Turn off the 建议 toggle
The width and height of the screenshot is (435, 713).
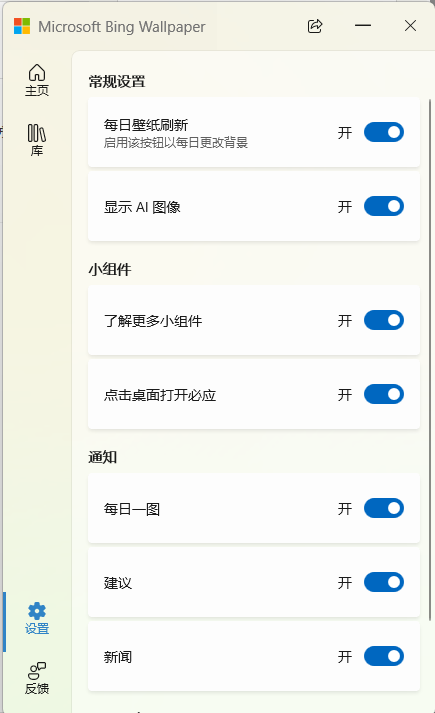click(384, 582)
